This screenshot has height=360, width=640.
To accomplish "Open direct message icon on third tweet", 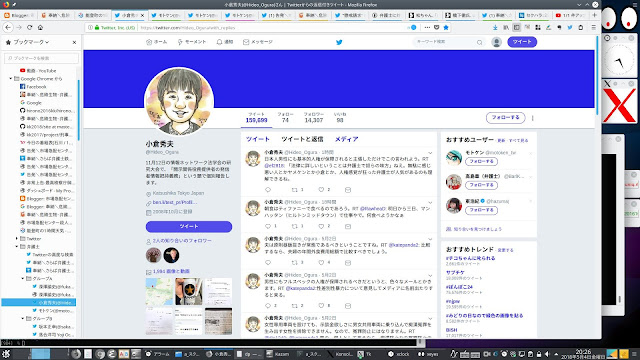I will 348,263.
